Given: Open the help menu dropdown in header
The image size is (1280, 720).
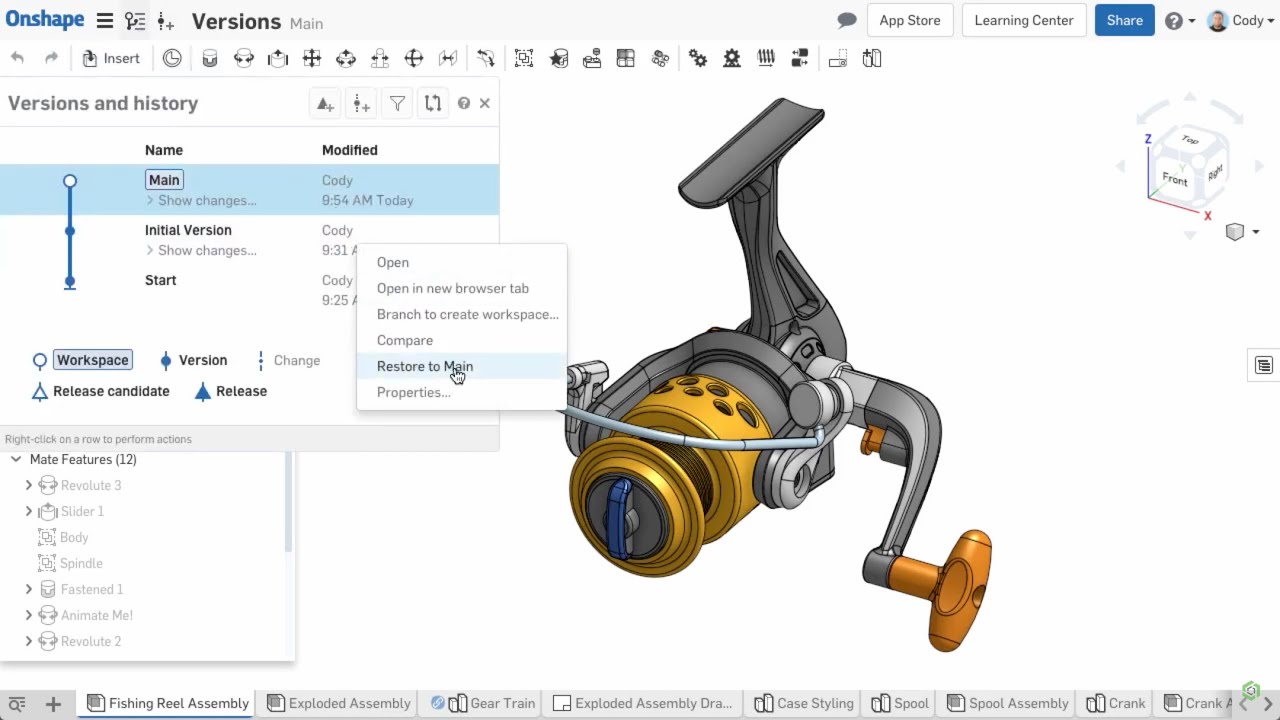Looking at the screenshot, I should [x=1180, y=21].
